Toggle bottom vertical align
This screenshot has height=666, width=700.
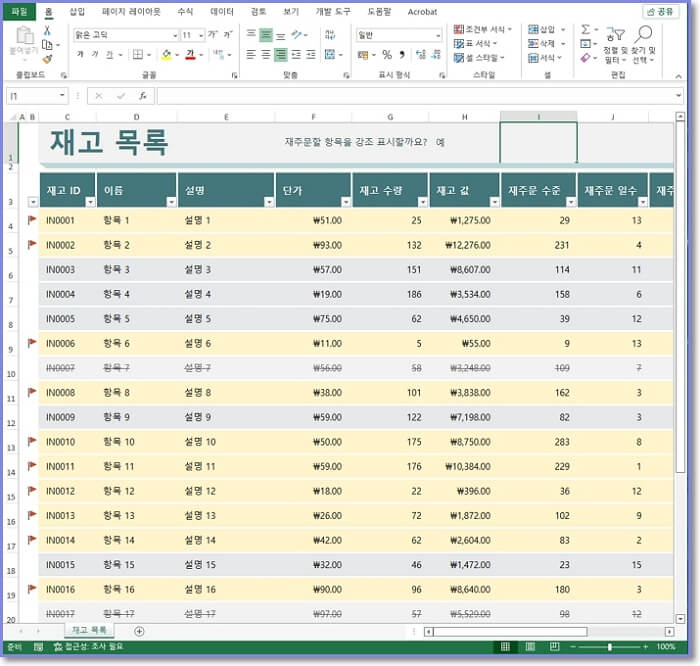[x=281, y=34]
